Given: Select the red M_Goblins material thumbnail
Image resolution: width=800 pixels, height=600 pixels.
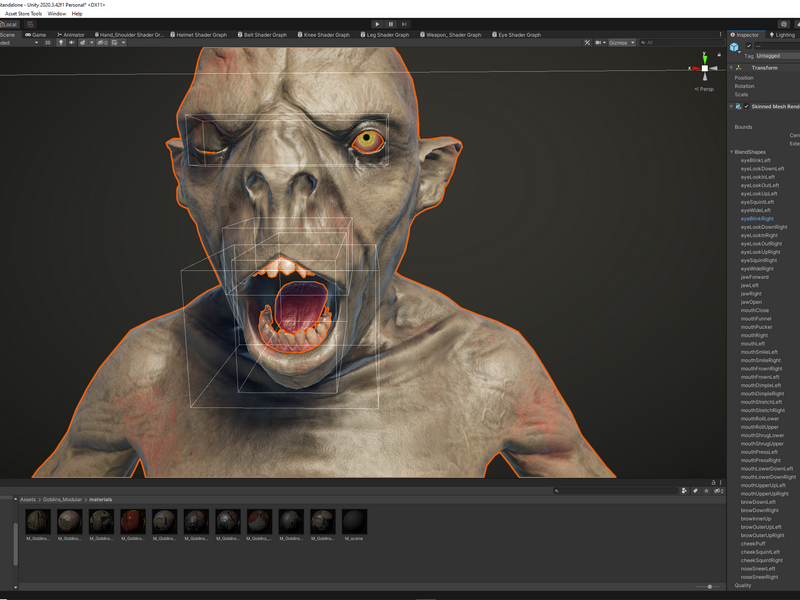Looking at the screenshot, I should click(133, 522).
